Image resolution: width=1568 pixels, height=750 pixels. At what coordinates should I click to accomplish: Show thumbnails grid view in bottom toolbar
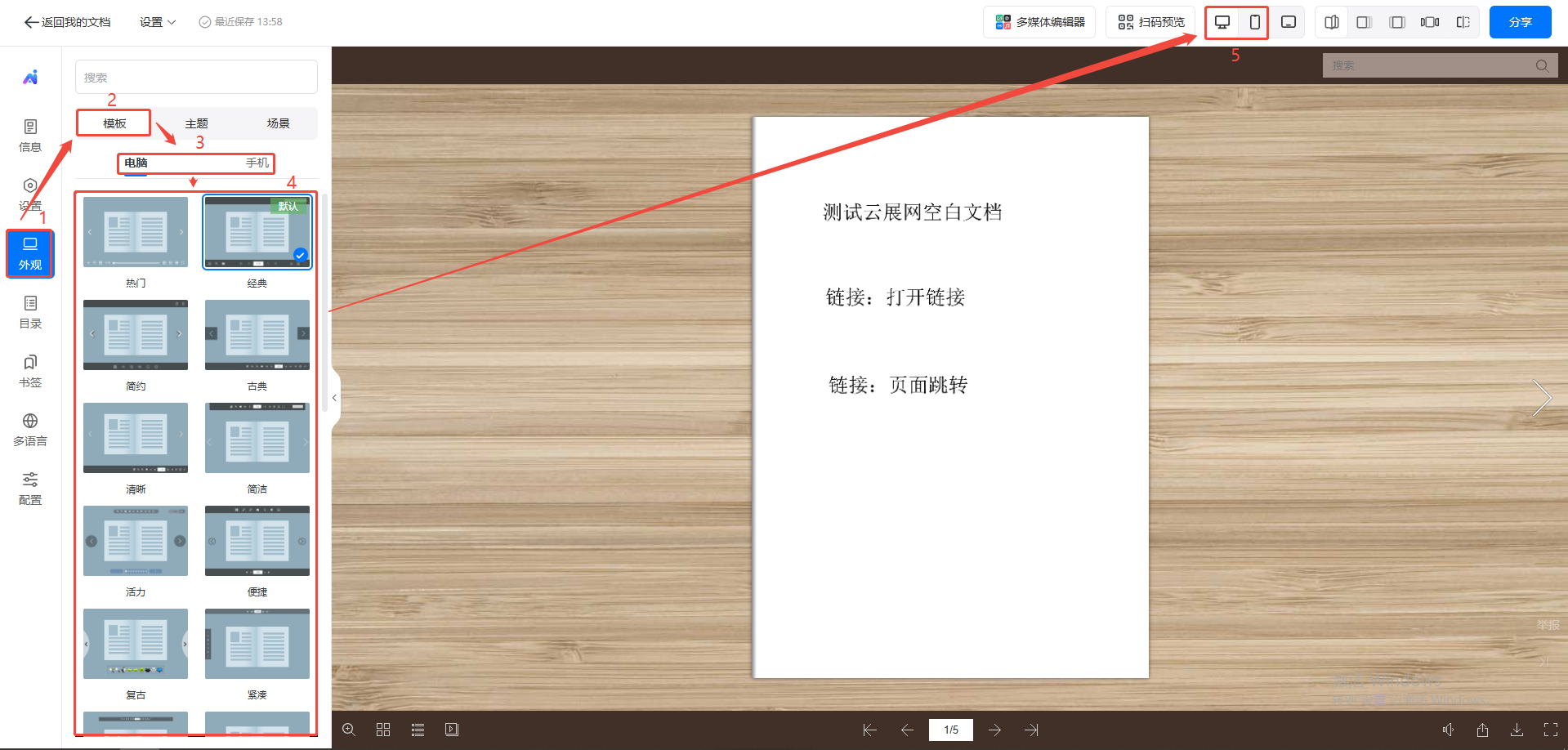pos(383,730)
